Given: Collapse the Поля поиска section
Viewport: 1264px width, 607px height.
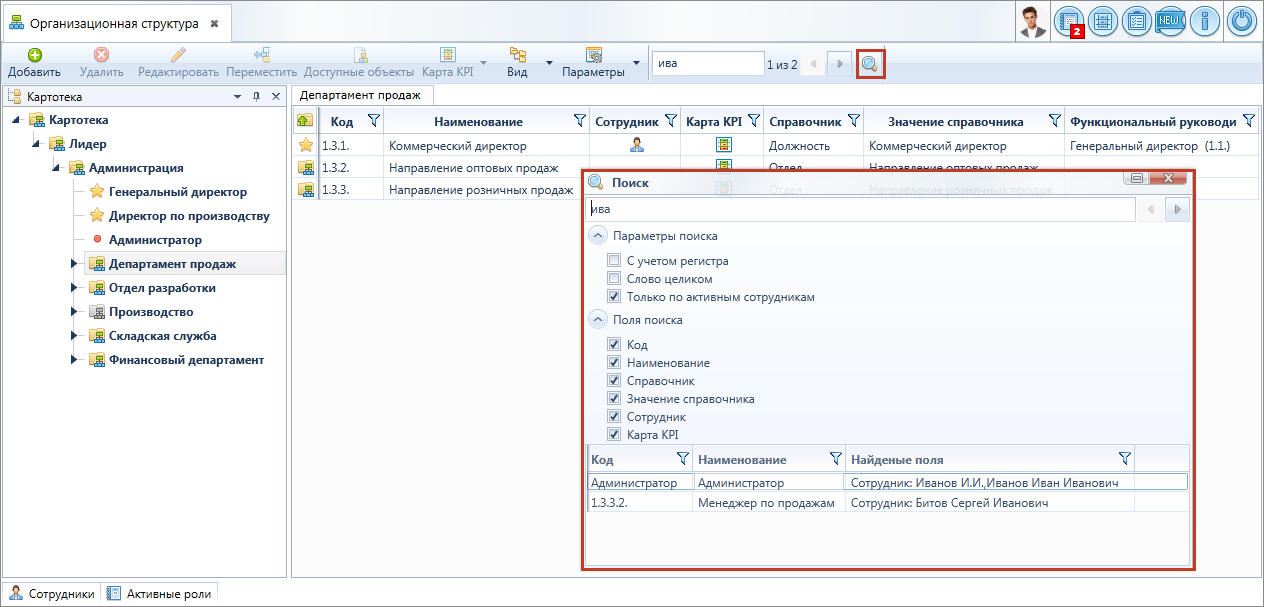Looking at the screenshot, I should 598,320.
